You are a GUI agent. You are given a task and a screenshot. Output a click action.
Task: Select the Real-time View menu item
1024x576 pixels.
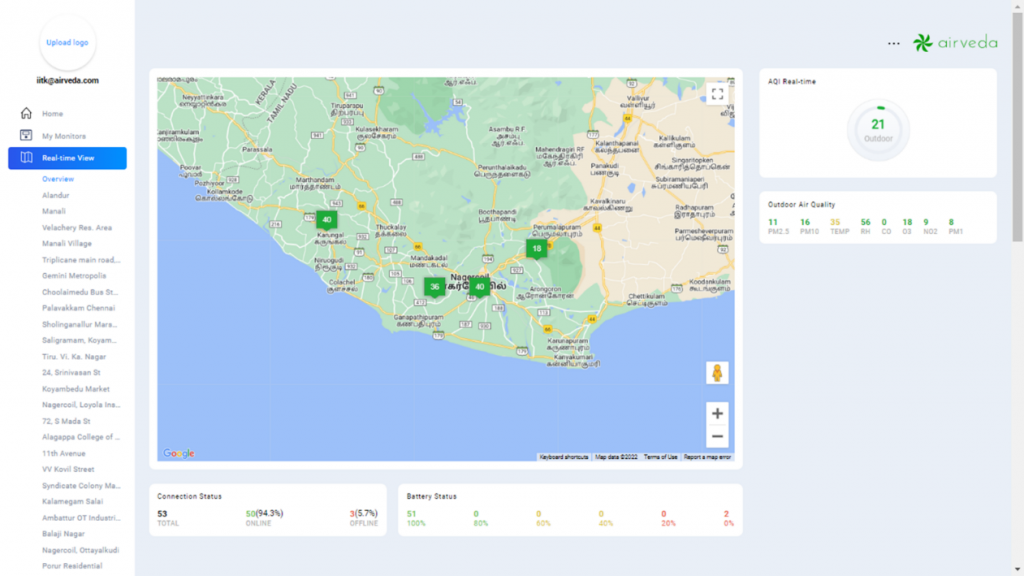point(67,158)
